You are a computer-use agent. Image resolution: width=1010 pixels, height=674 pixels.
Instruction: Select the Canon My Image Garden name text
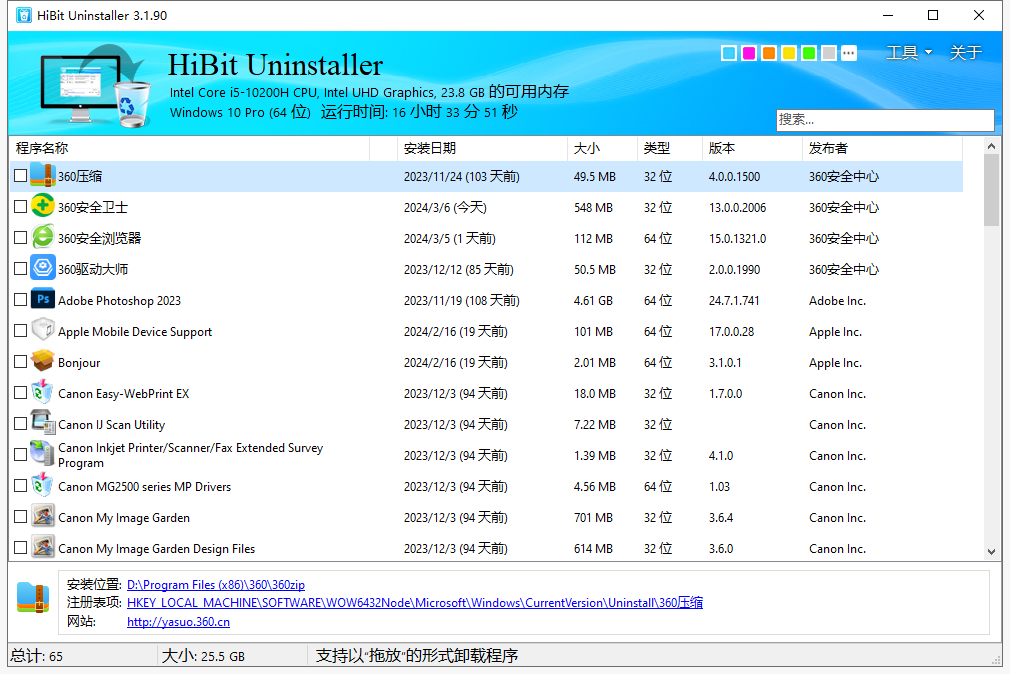pyautogui.click(x=124, y=517)
